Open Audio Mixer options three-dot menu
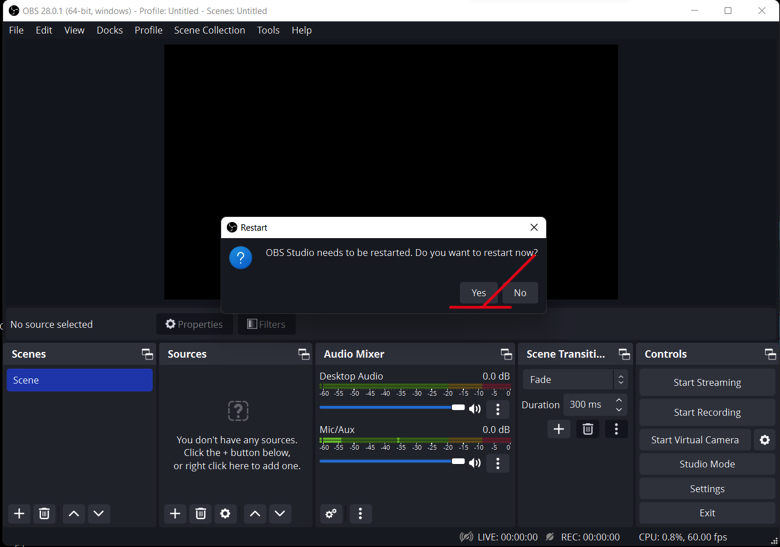The image size is (780, 547). click(x=360, y=513)
